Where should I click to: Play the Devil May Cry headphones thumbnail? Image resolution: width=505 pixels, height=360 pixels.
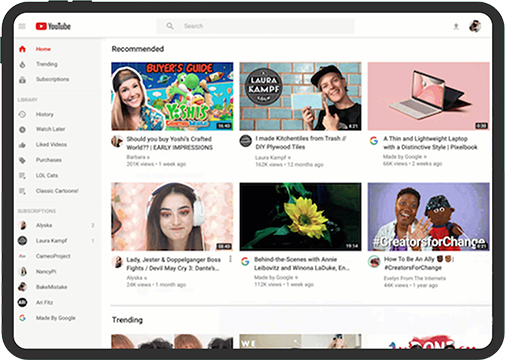pyautogui.click(x=172, y=217)
